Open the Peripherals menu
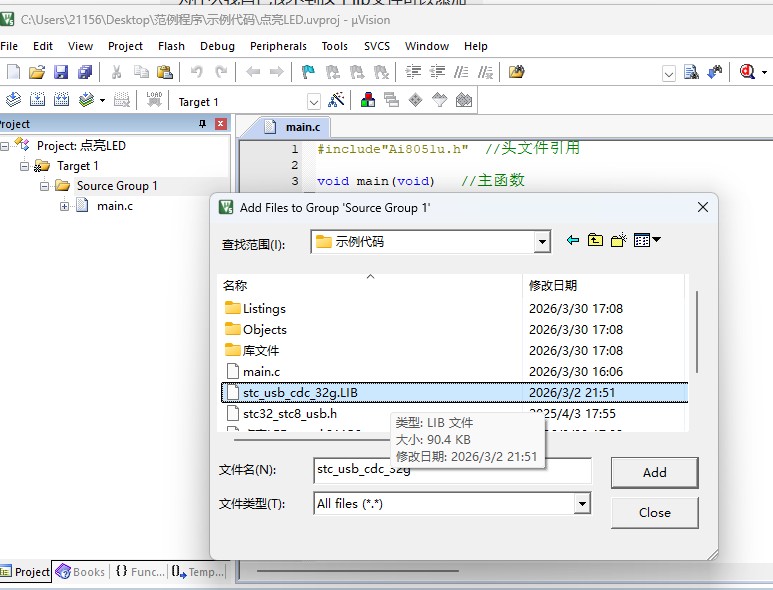This screenshot has width=773, height=590. 278,46
